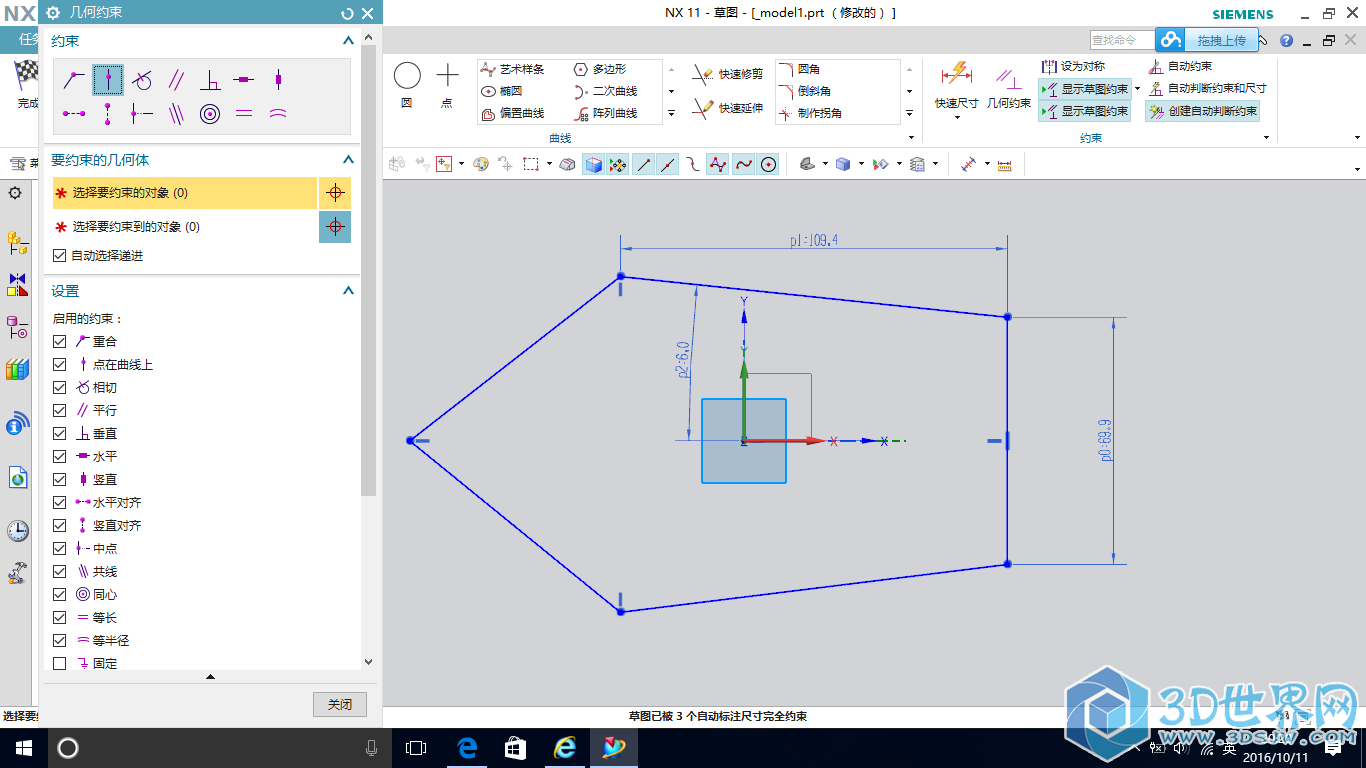Image resolution: width=1366 pixels, height=768 pixels.
Task: Choose the Chamfer (倒斜角) tool
Action: coord(806,91)
